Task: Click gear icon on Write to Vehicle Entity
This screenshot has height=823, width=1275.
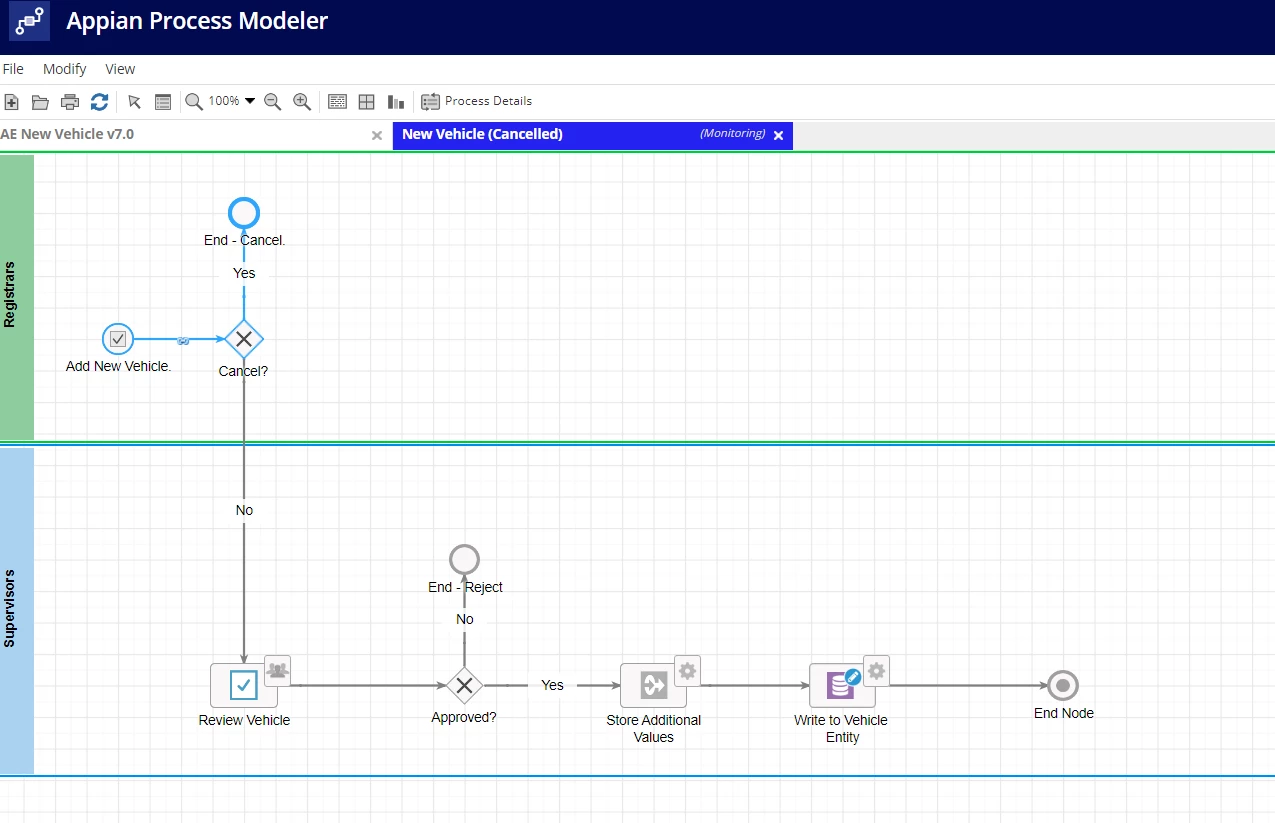Action: click(x=876, y=670)
